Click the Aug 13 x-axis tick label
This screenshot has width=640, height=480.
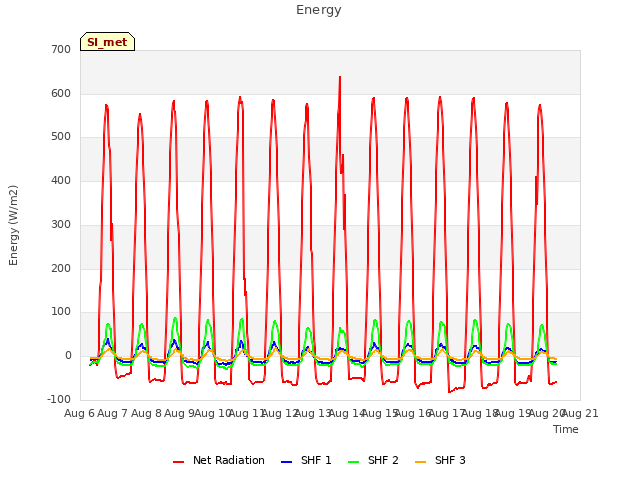pyautogui.click(x=313, y=413)
